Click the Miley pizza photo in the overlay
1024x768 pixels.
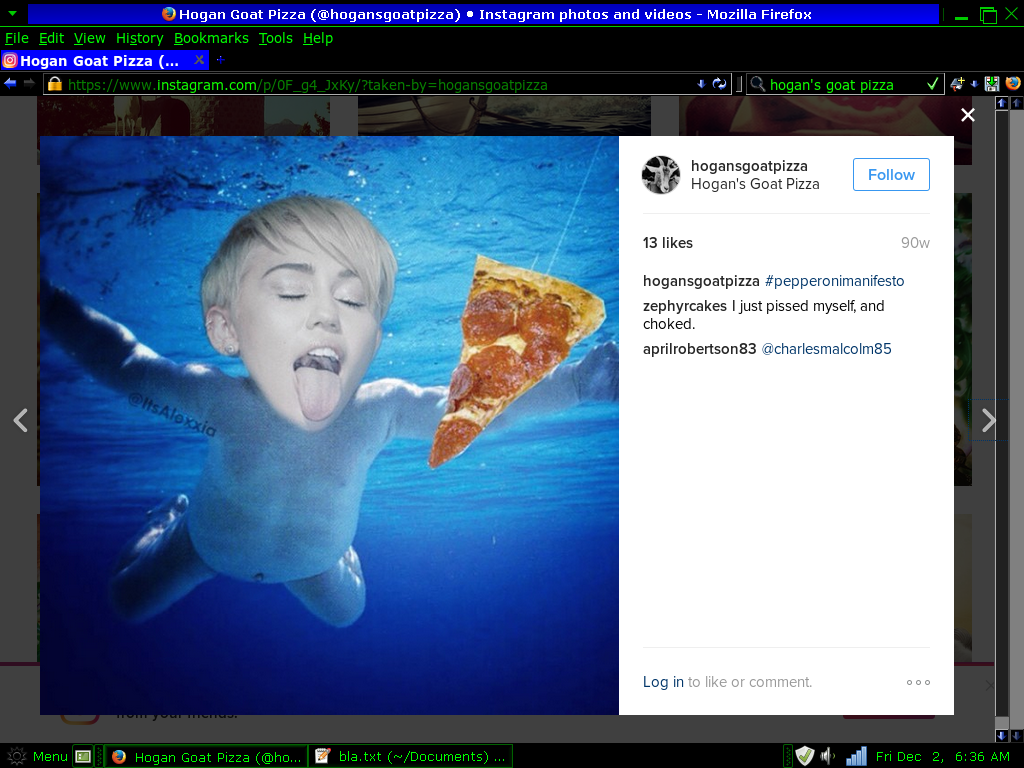329,425
